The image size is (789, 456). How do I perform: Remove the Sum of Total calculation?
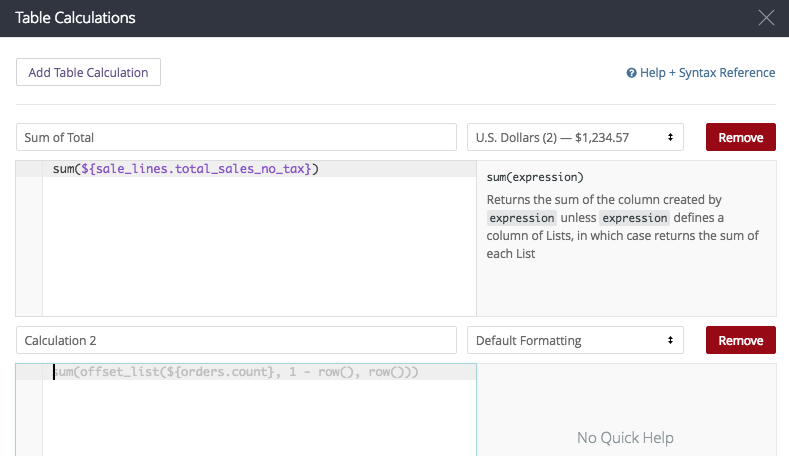coord(741,137)
